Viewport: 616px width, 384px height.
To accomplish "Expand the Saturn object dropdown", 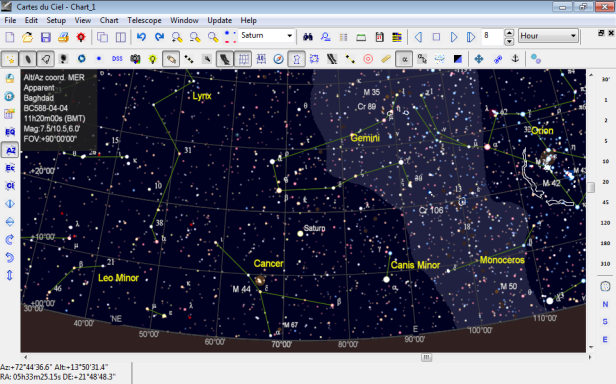I will click(290, 36).
